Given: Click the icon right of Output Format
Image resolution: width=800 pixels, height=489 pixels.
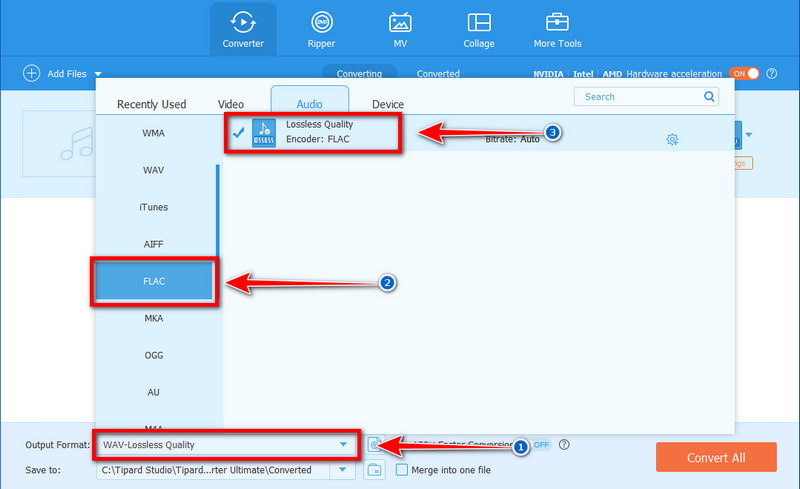Looking at the screenshot, I should click(374, 445).
